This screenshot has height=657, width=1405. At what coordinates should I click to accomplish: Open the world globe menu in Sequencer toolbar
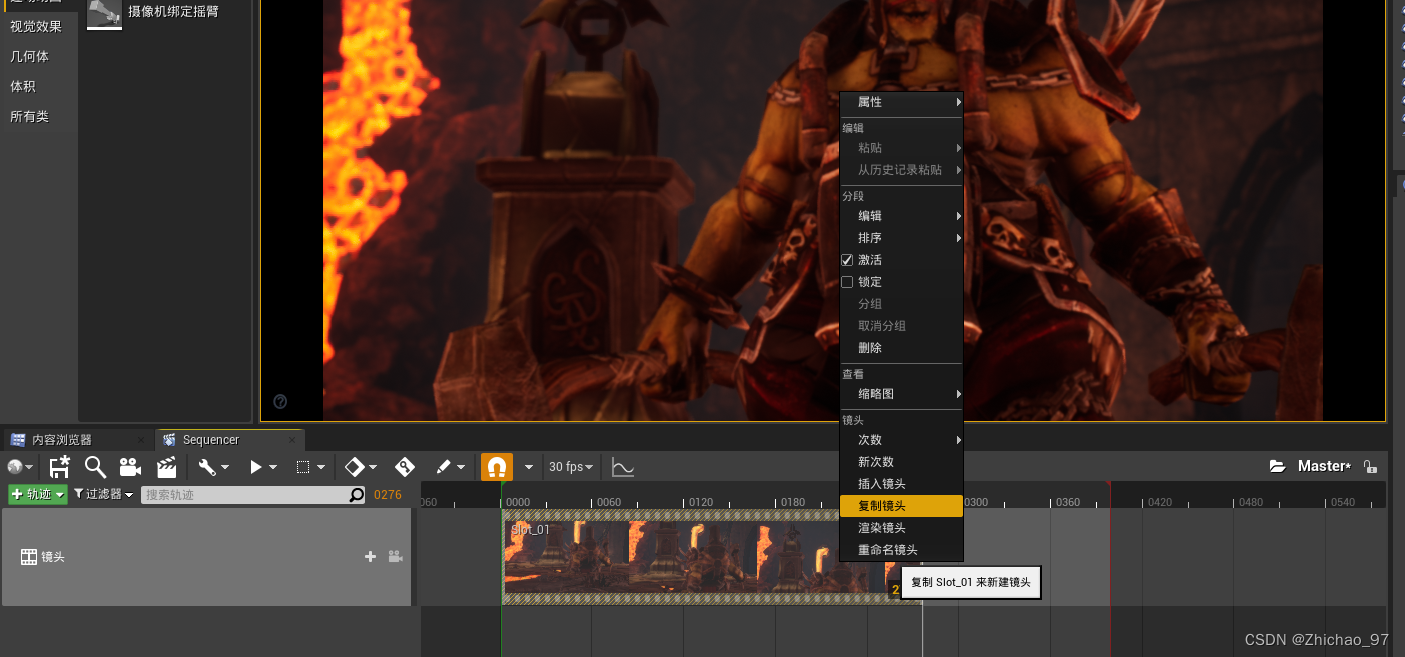[19, 467]
